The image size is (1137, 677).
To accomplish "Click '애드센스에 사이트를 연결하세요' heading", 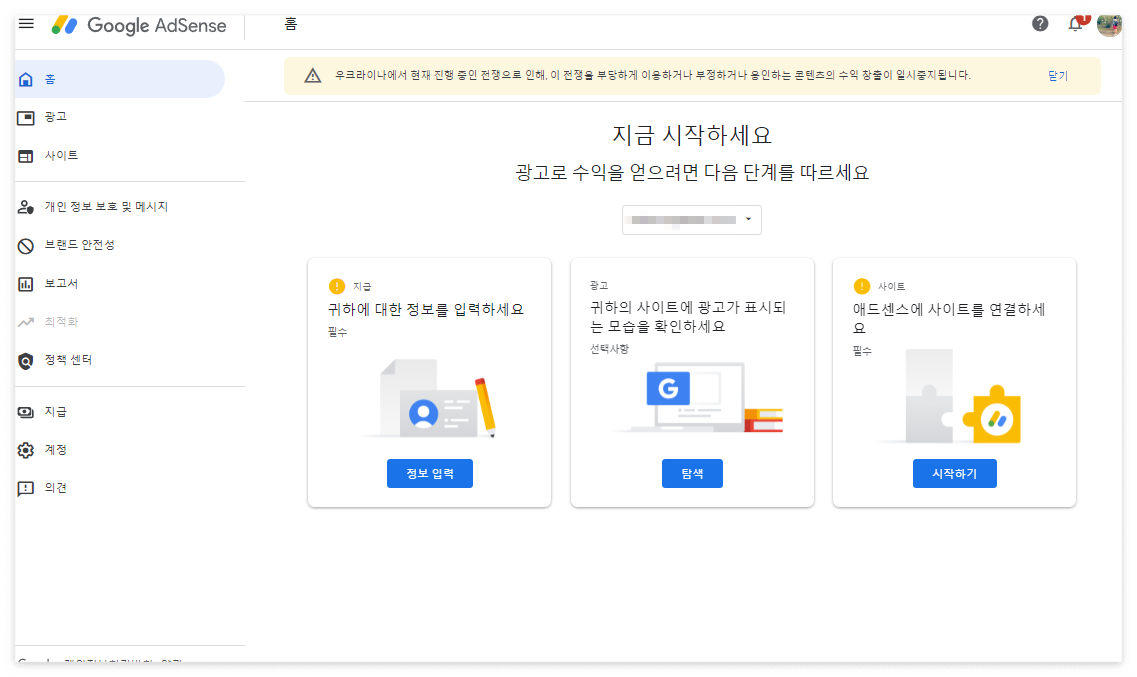I will tap(949, 319).
